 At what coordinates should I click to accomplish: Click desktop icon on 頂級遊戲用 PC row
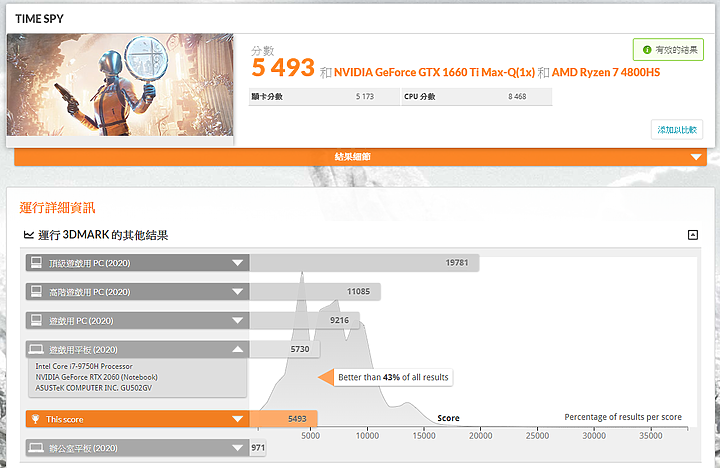tap(36, 263)
